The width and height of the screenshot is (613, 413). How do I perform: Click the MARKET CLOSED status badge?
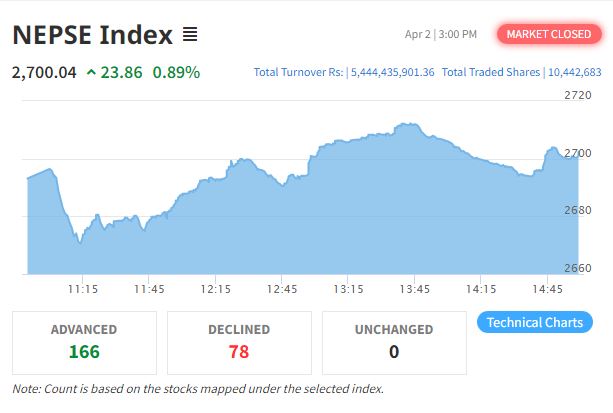tap(549, 35)
